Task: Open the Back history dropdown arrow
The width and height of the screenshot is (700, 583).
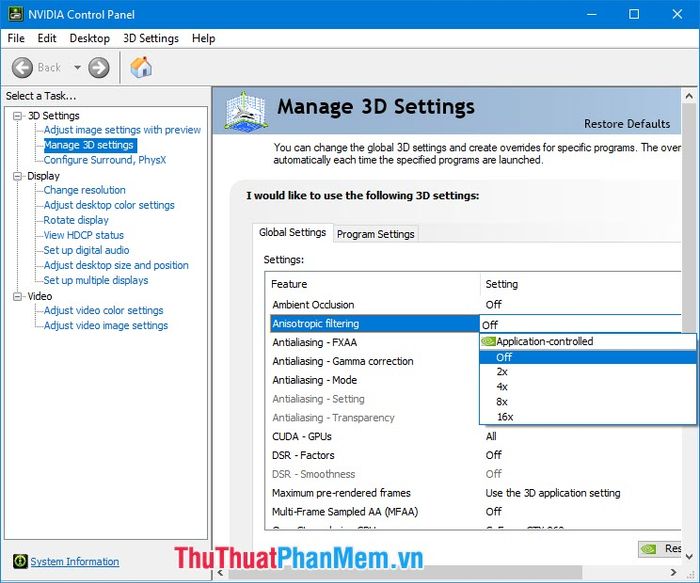Action: tap(77, 68)
